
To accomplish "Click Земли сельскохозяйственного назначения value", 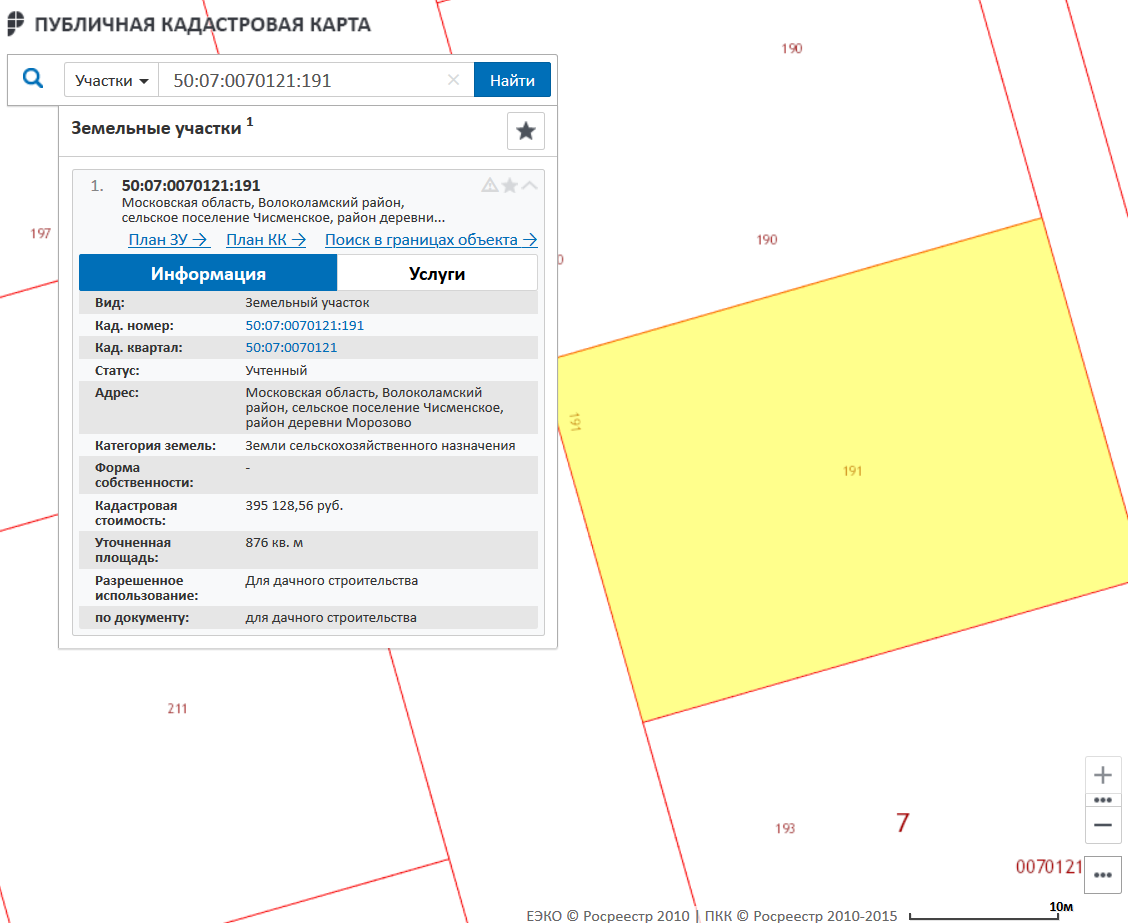I will [x=380, y=446].
